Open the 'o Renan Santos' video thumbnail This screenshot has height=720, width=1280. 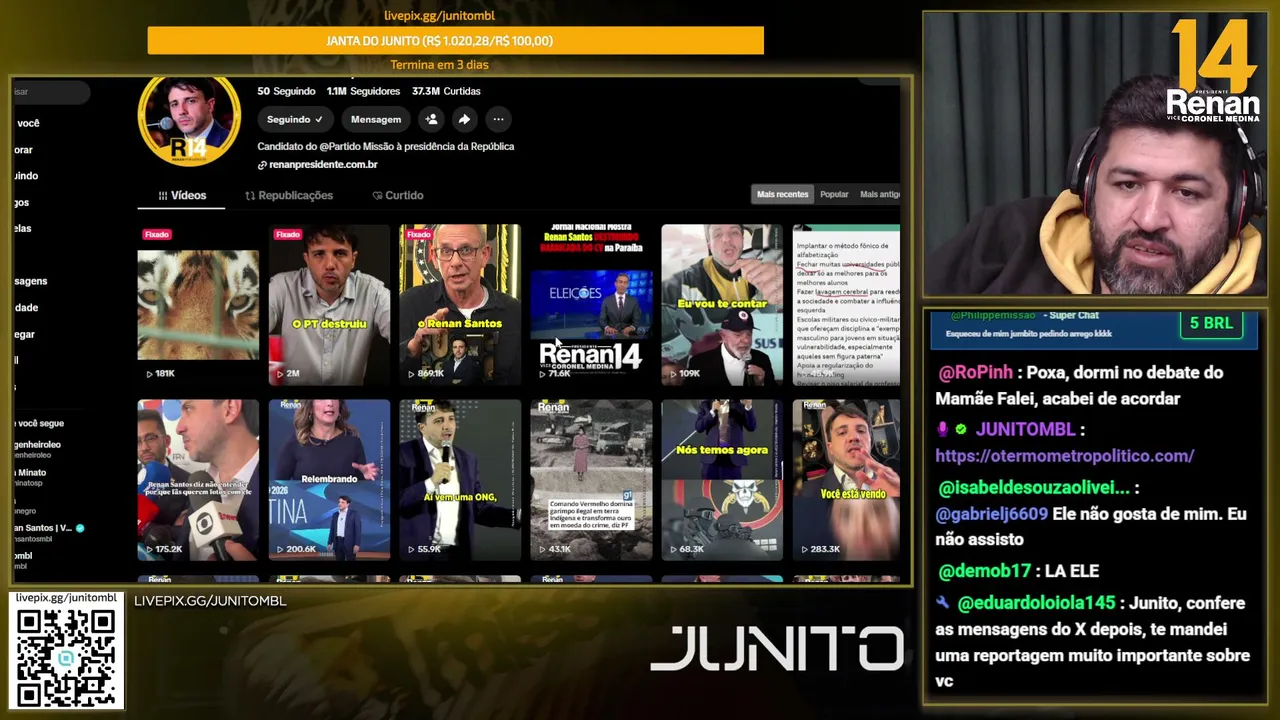coord(460,305)
